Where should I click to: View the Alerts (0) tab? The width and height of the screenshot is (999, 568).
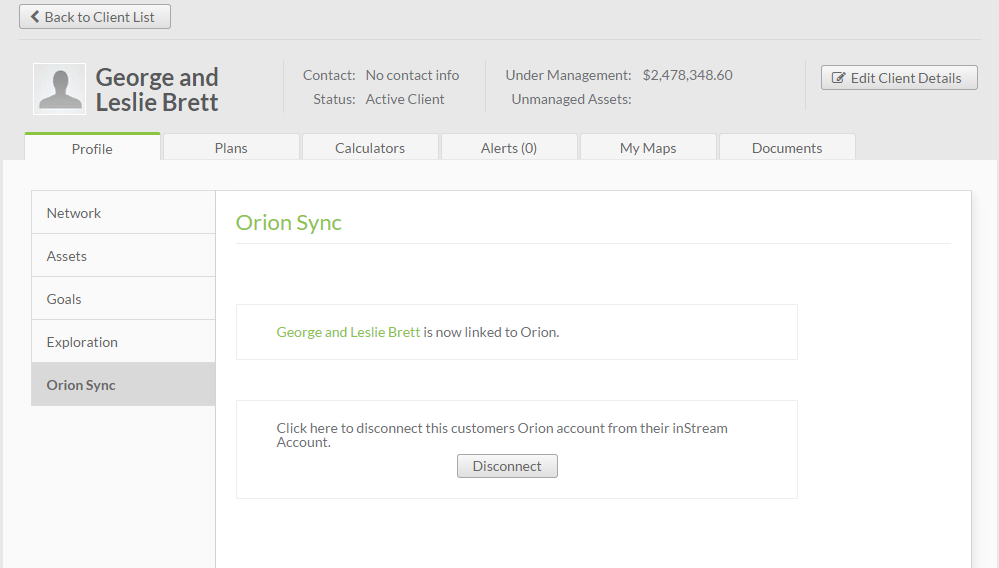pos(509,148)
